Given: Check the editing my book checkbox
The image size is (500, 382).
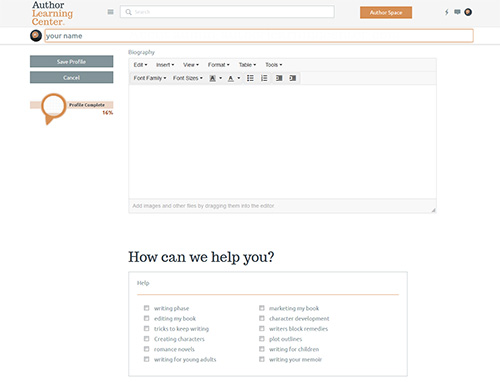Looking at the screenshot, I should 146,318.
